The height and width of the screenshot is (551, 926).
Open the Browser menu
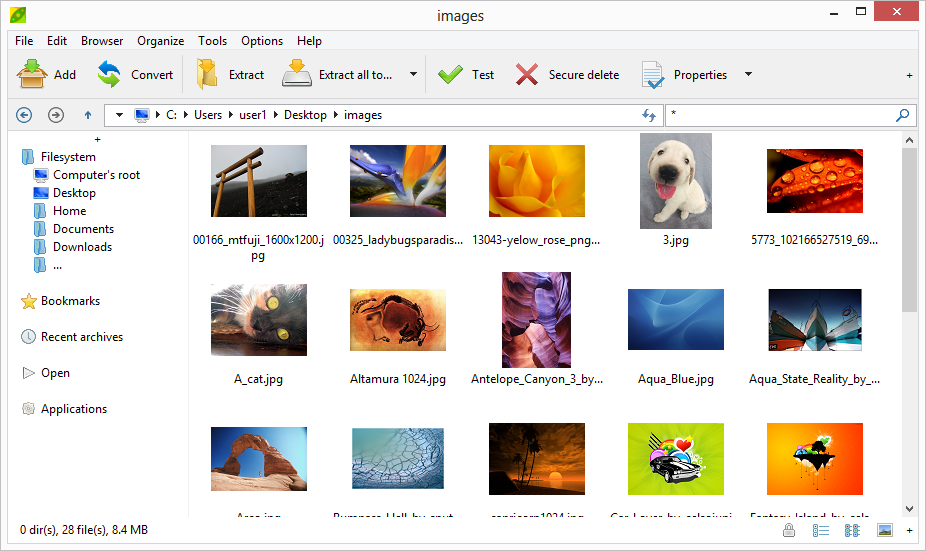pyautogui.click(x=102, y=41)
